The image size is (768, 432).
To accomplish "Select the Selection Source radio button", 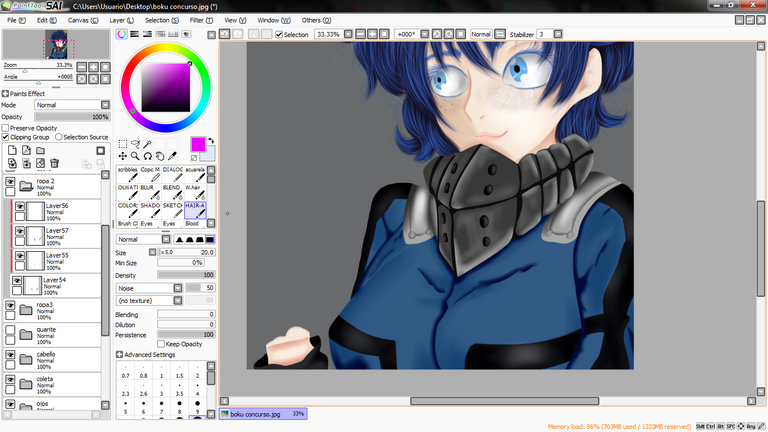I will [59, 137].
